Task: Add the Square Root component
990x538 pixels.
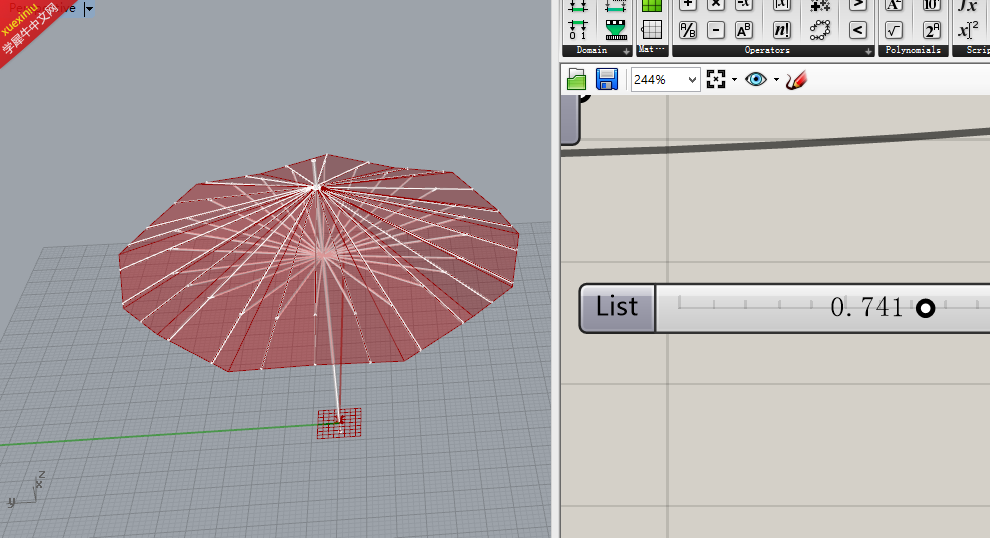Action: (894, 30)
